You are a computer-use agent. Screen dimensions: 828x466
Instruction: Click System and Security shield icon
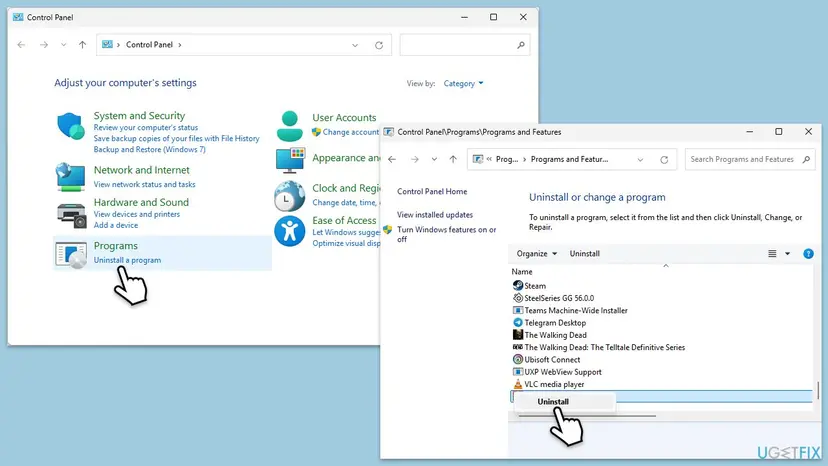tap(71, 126)
